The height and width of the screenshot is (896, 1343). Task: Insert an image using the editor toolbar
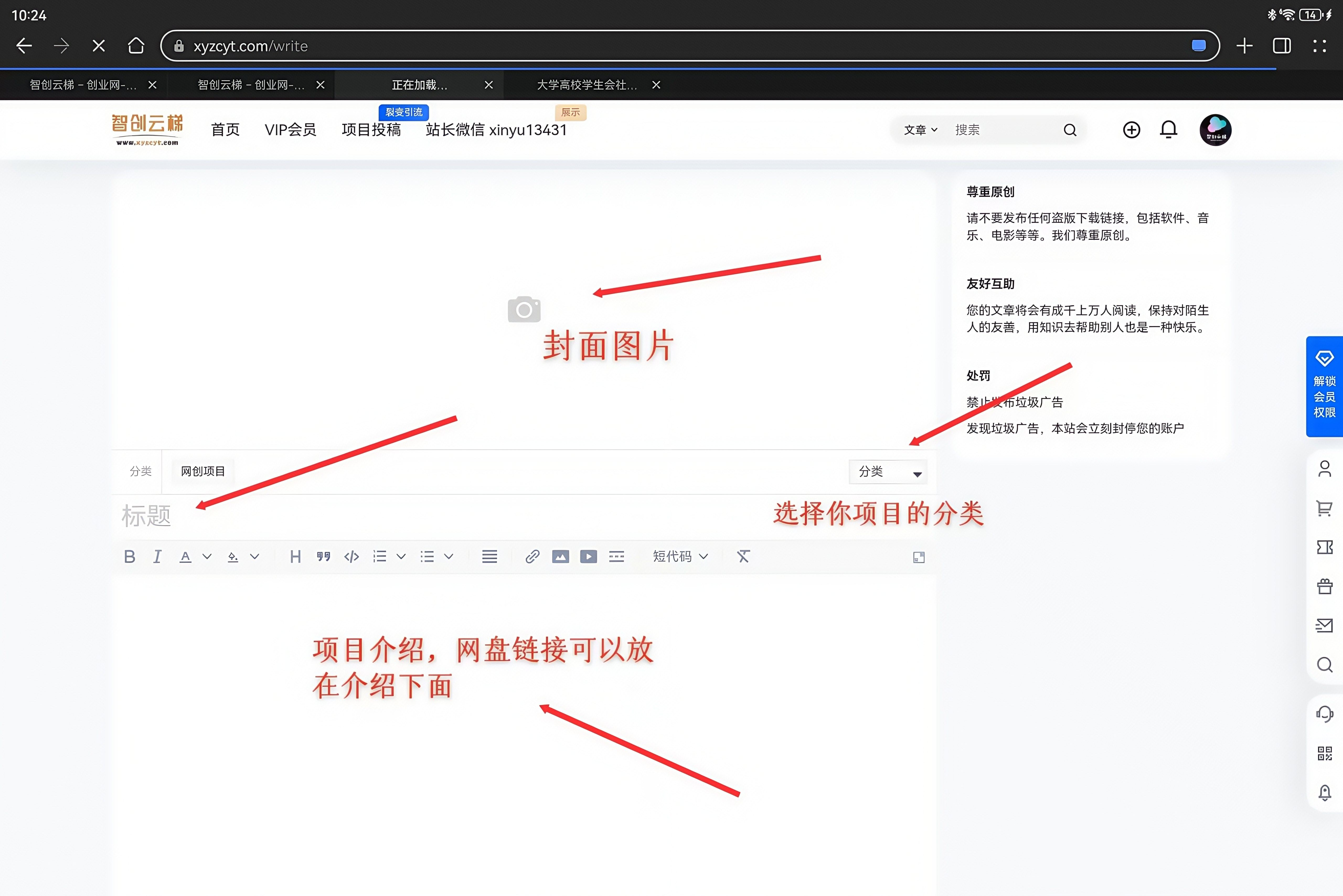[x=561, y=556]
